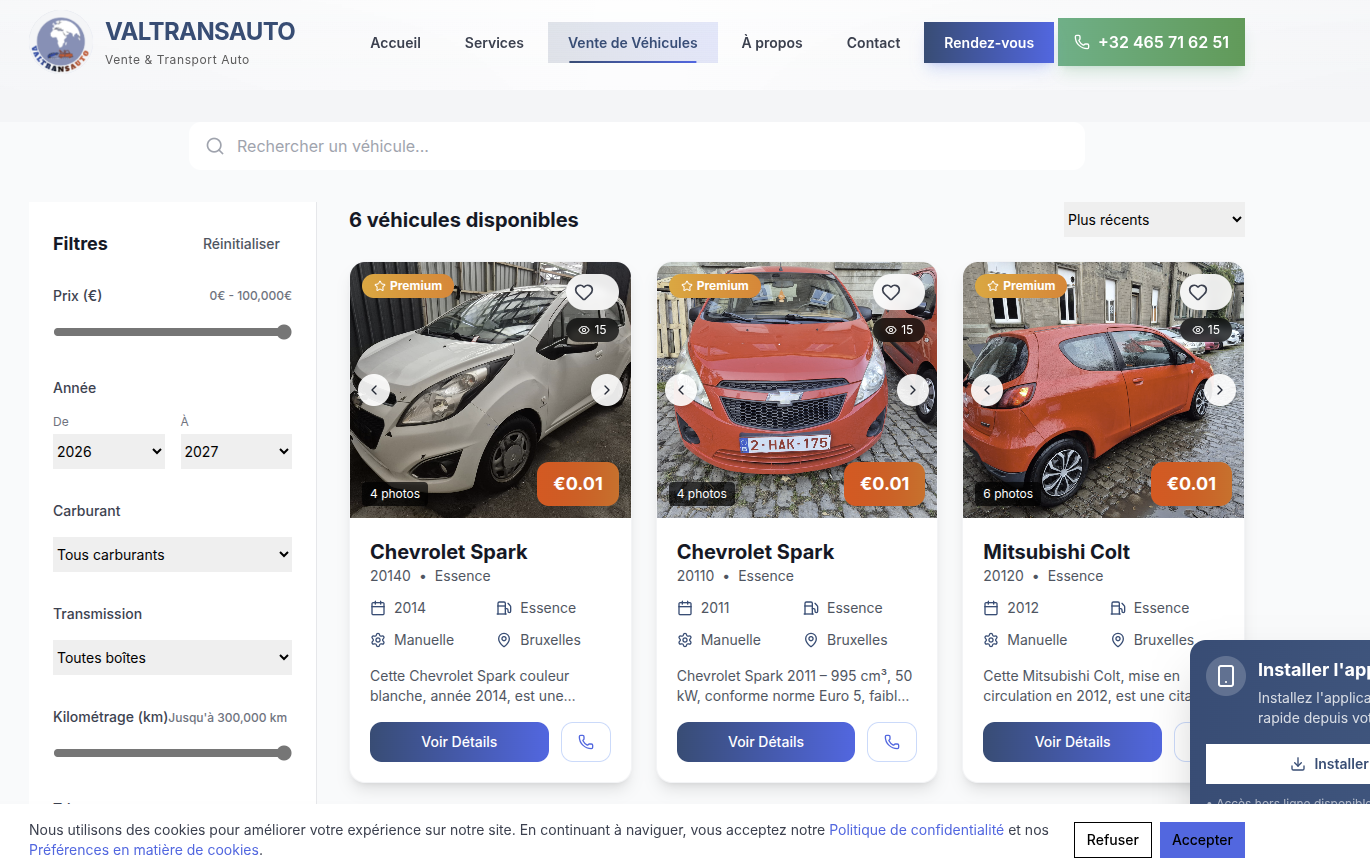1370x864 pixels.
Task: Focus the Rechercher un véhicule search field
Action: [x=637, y=147]
